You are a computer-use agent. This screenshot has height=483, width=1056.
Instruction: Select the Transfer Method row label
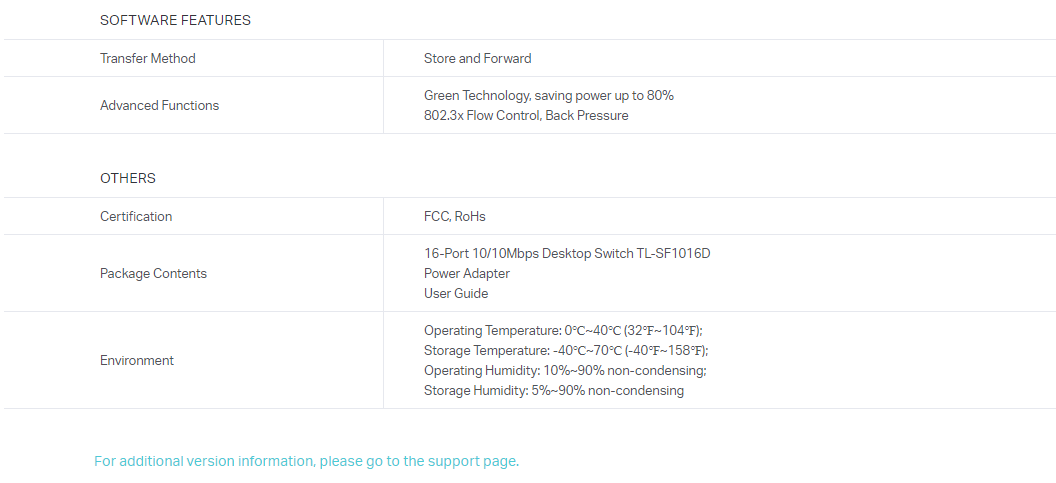point(148,58)
